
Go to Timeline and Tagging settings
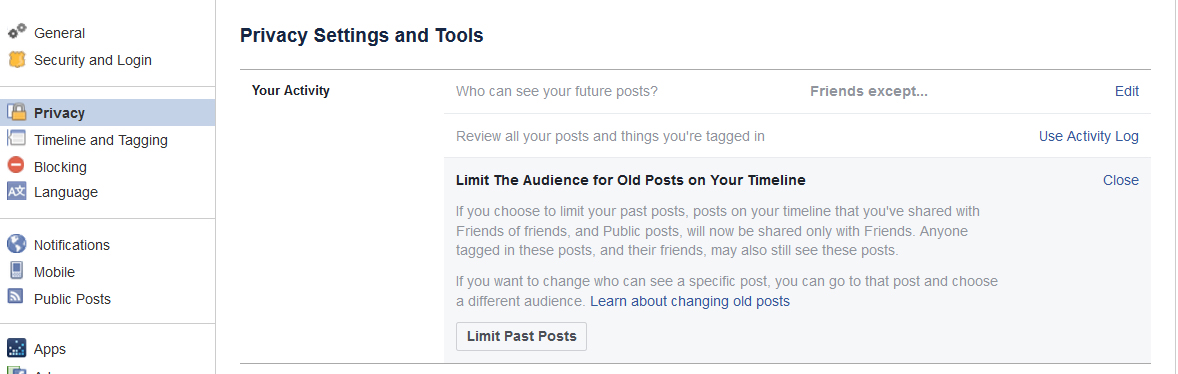click(x=101, y=140)
